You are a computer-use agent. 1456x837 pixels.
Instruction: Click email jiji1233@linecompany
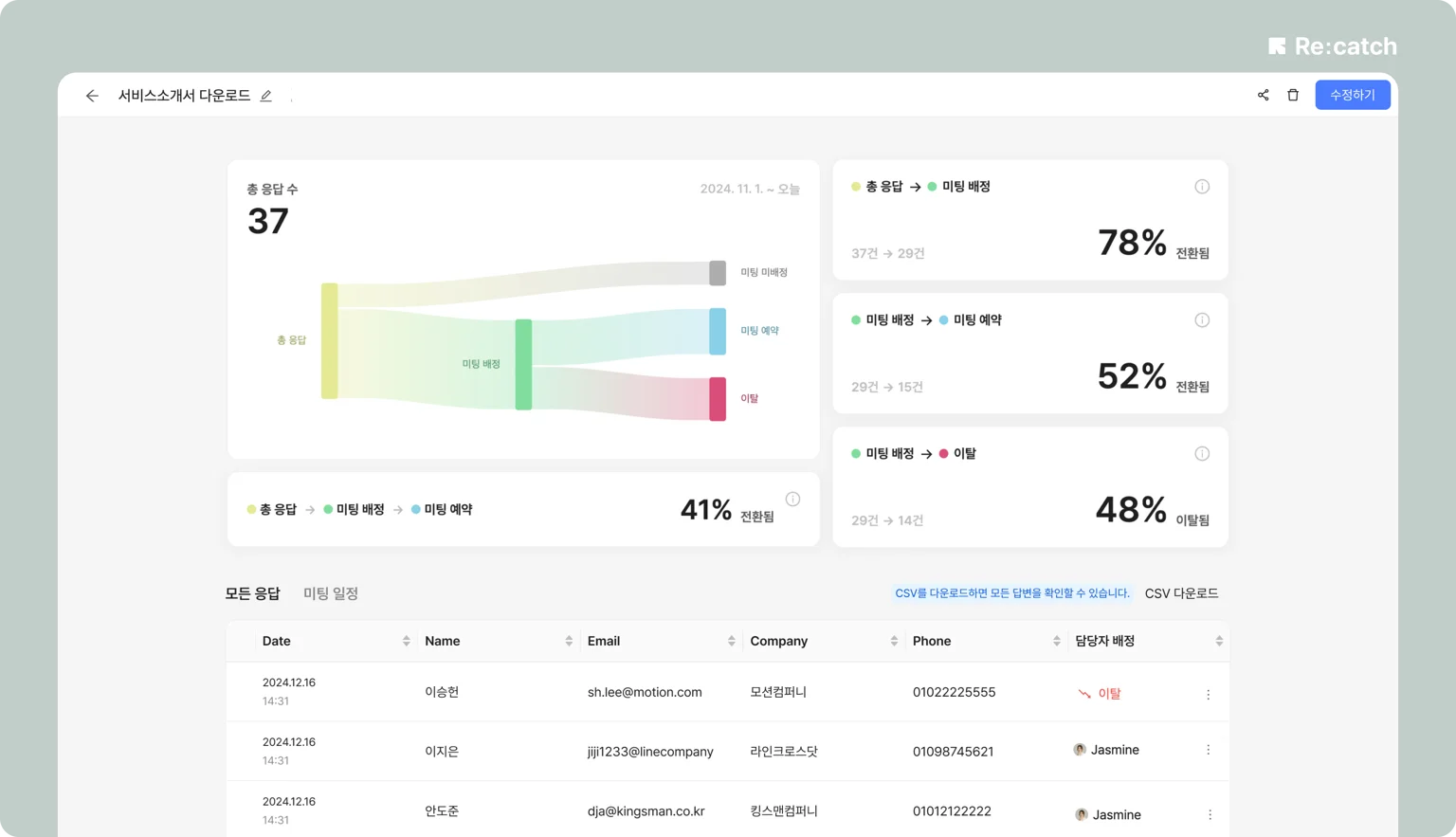650,752
